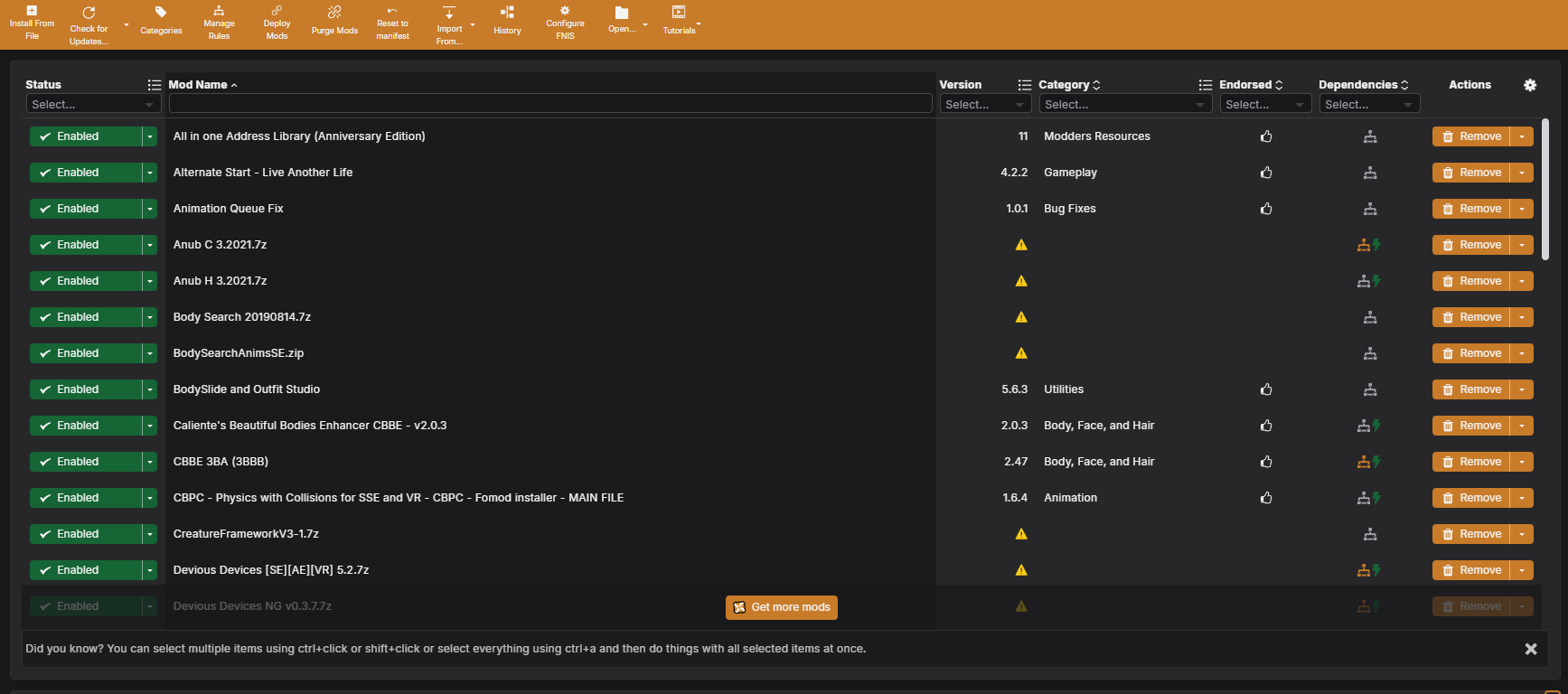Click Check for Updates icon
The image size is (1568, 694).
click(x=89, y=13)
